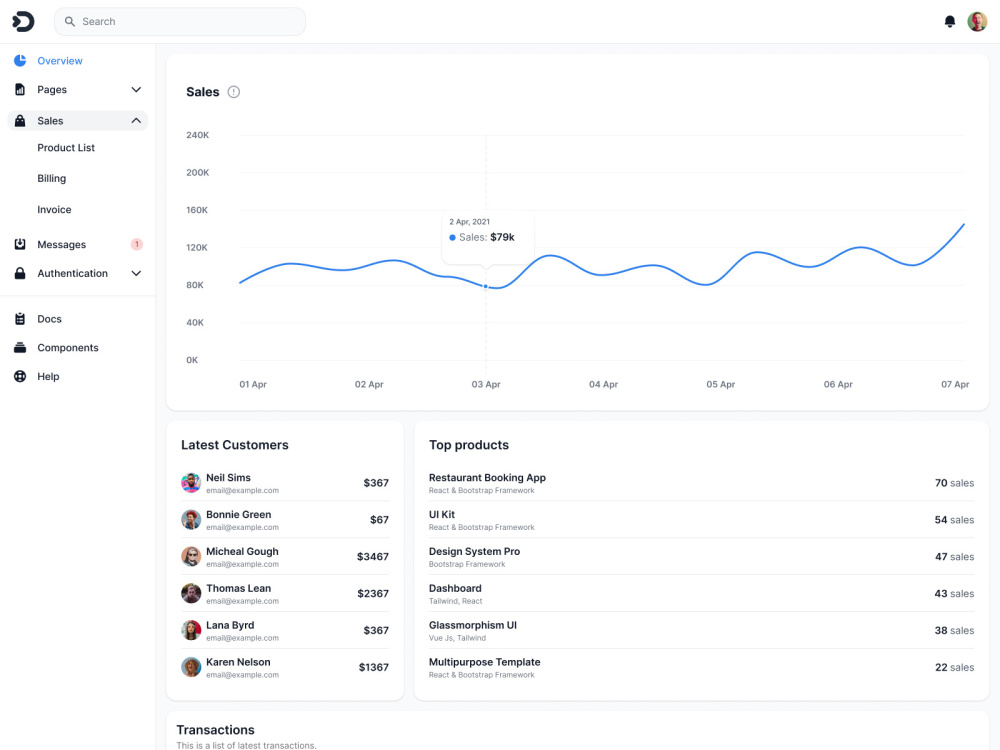Image resolution: width=1000 pixels, height=750 pixels.
Task: Click the Docs clipboard icon
Action: [x=20, y=319]
